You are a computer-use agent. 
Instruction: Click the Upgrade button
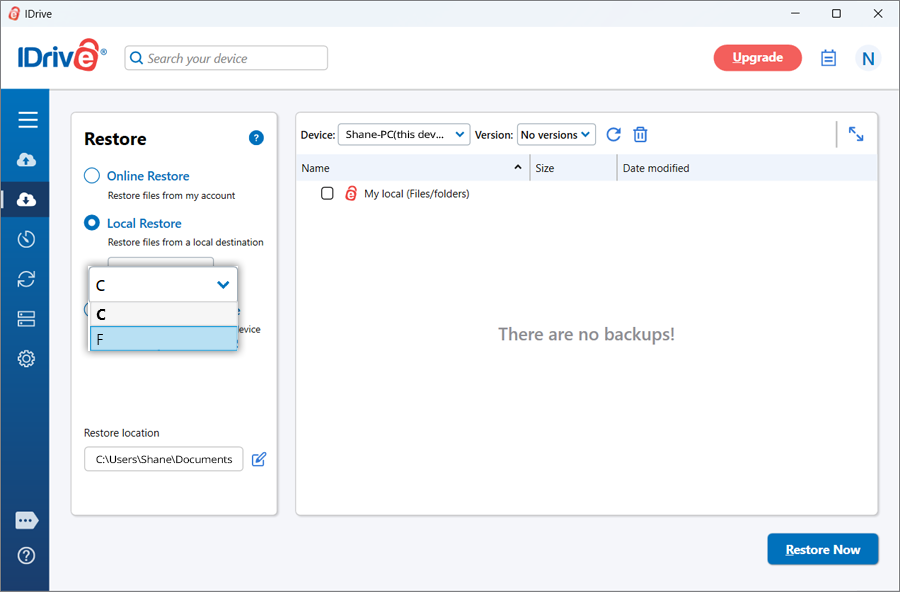click(x=757, y=58)
